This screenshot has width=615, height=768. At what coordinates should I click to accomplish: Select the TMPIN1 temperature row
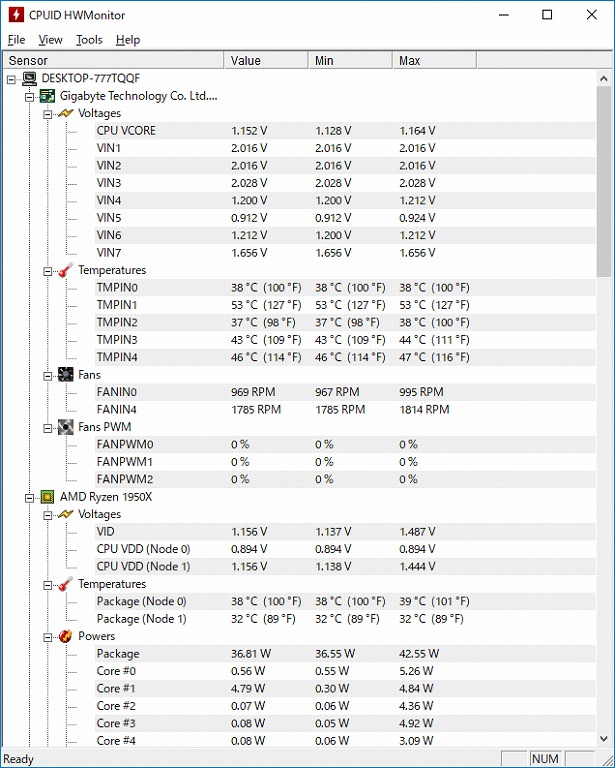pos(345,305)
